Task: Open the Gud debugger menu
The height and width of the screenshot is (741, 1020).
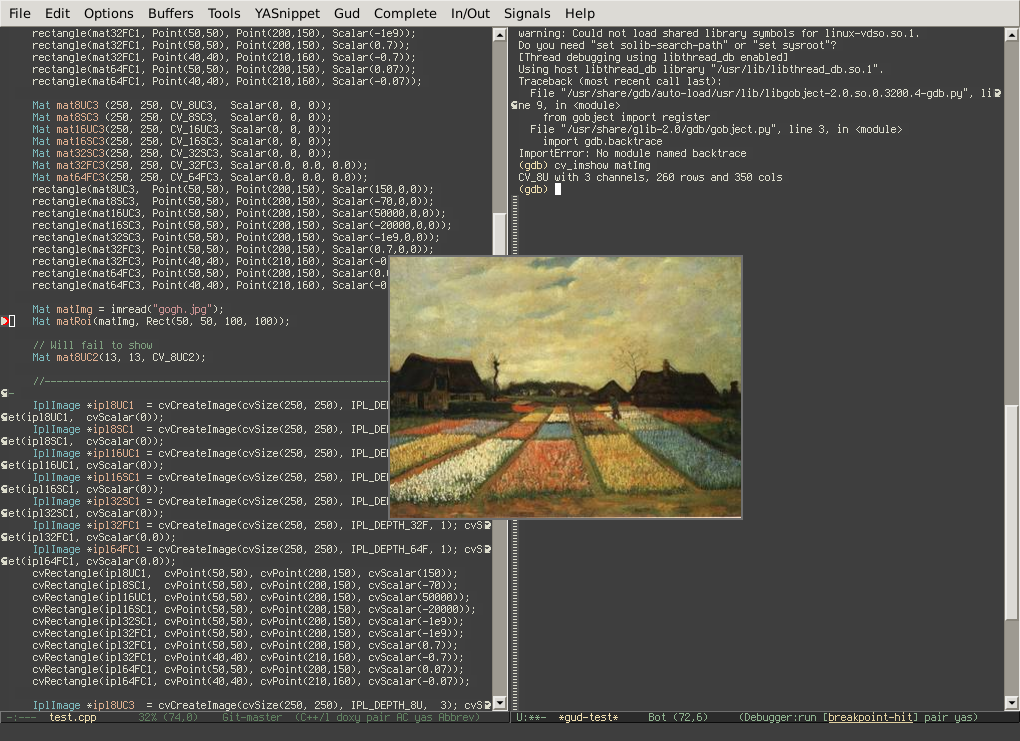Action: (347, 13)
